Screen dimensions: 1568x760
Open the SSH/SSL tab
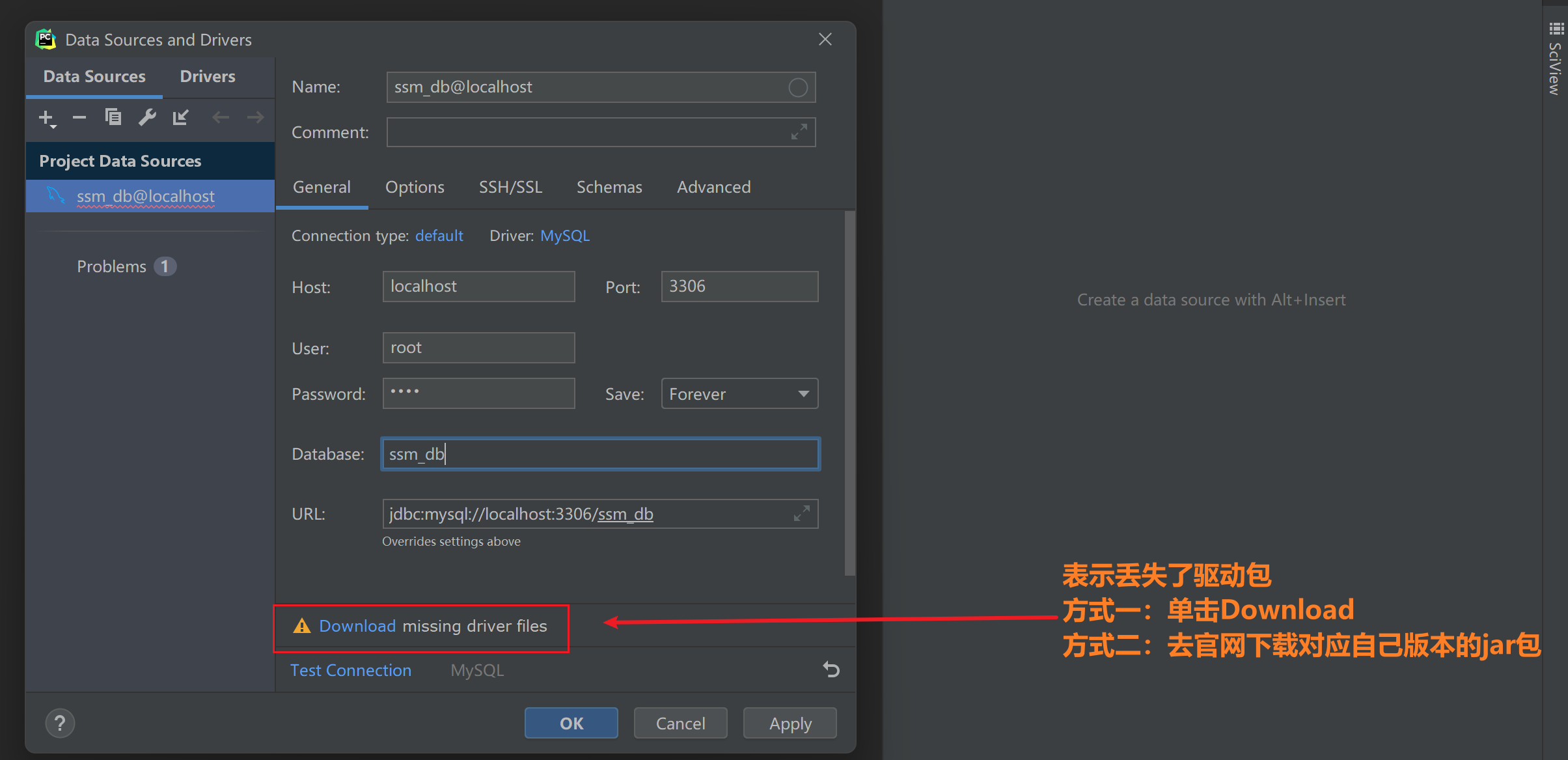(x=510, y=188)
